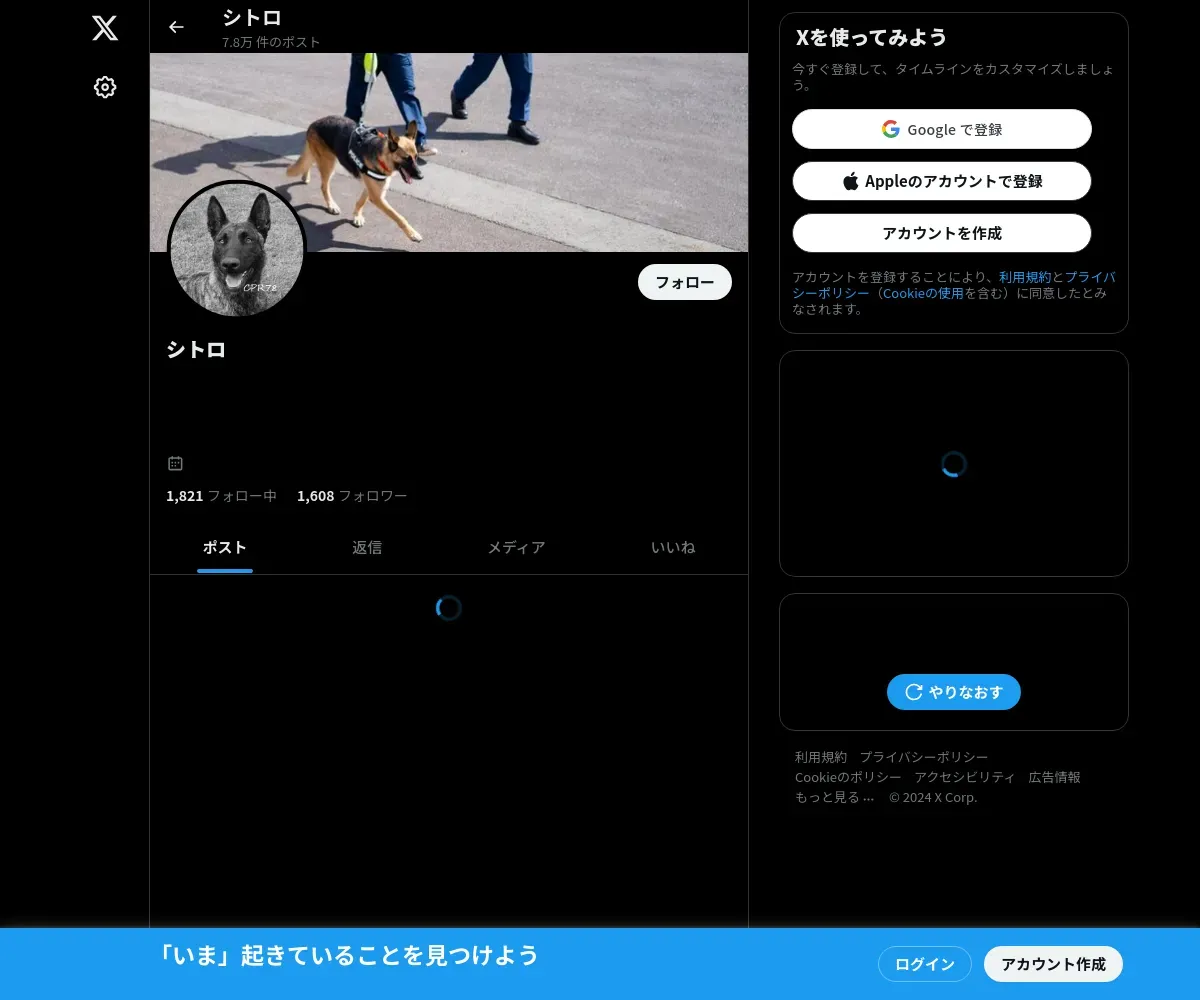The height and width of the screenshot is (1000, 1200).
Task: Open footer 利用規約 link
Action: tap(821, 757)
